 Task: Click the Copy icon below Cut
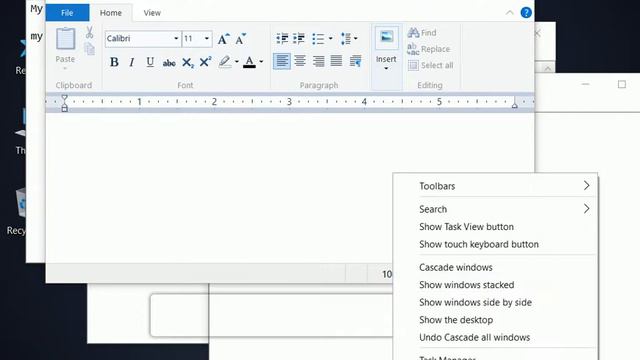pos(89,49)
